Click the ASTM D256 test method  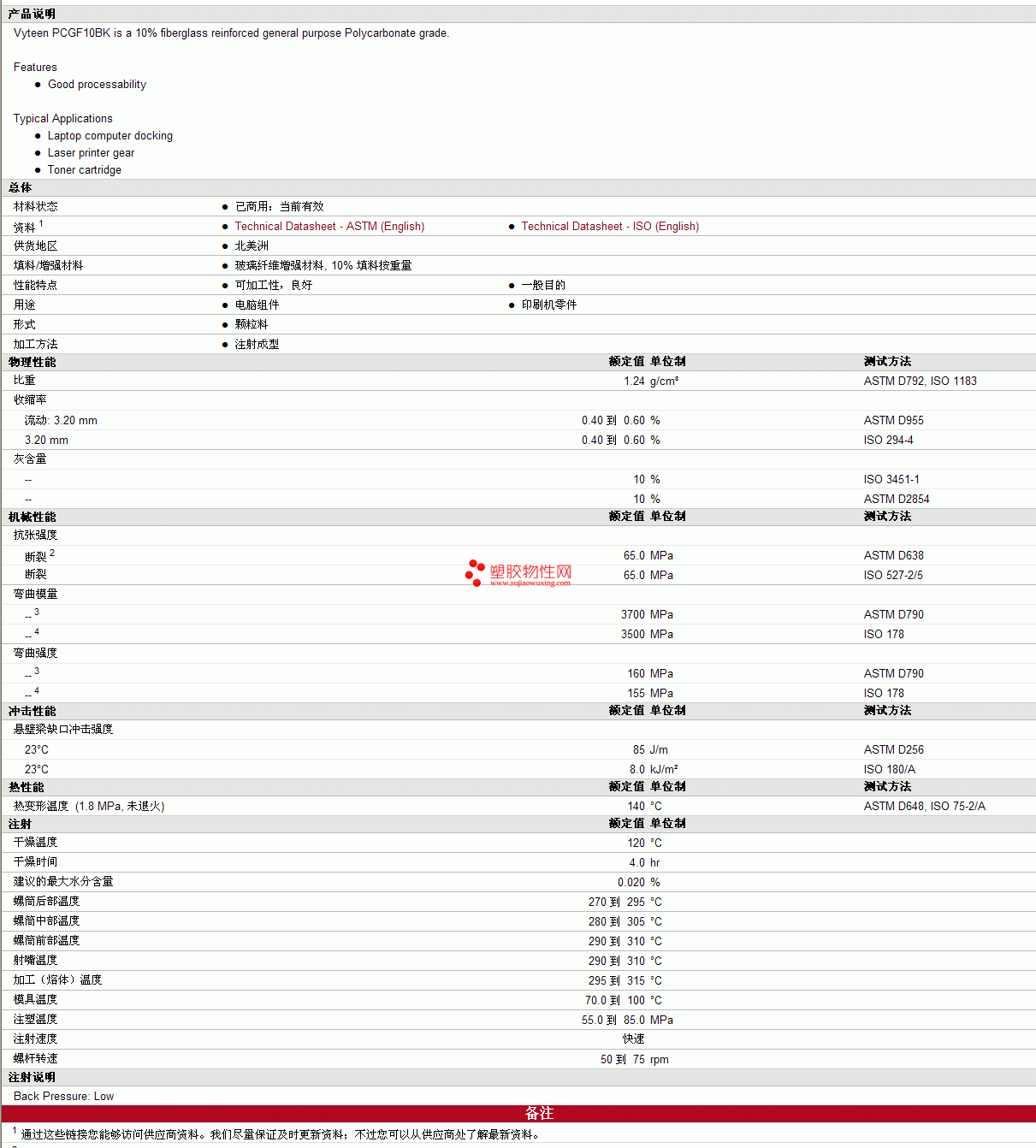894,750
